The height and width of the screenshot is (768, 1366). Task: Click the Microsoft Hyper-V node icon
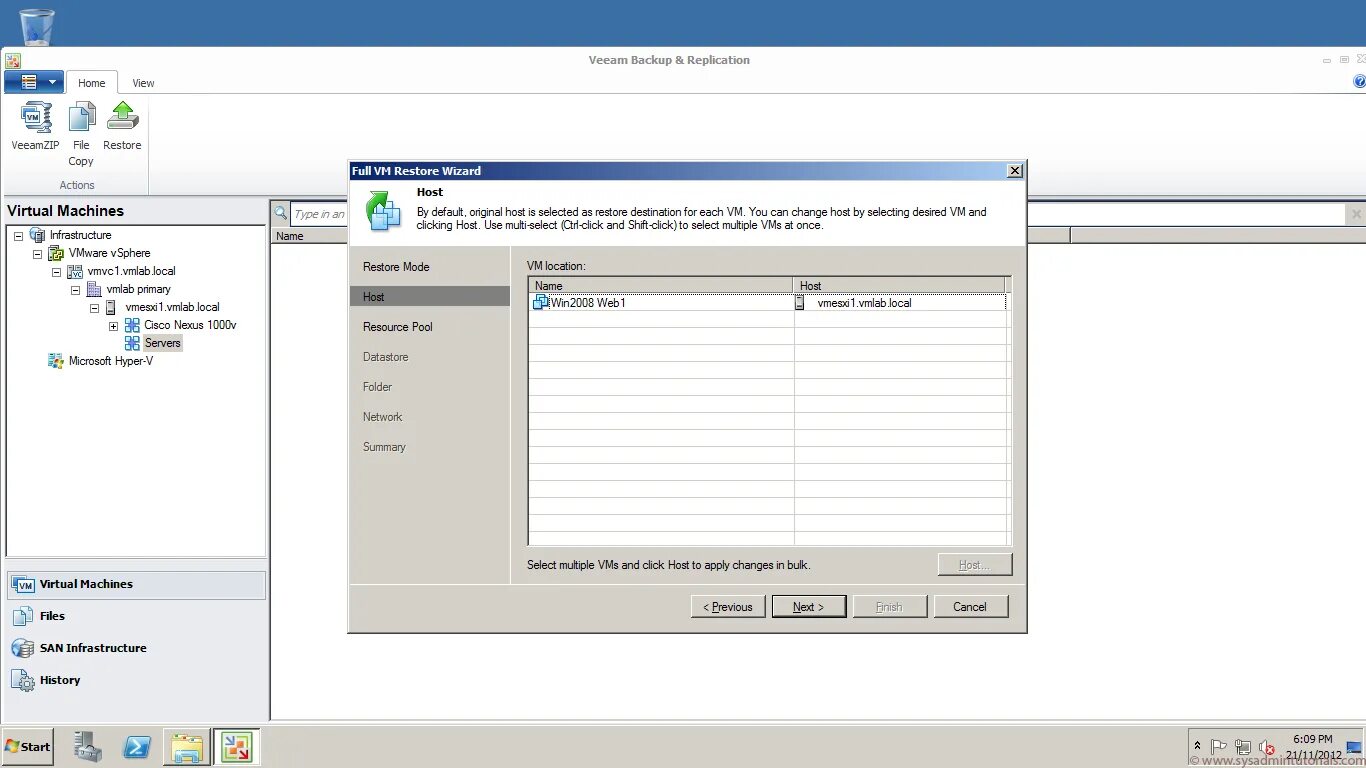pyautogui.click(x=56, y=361)
